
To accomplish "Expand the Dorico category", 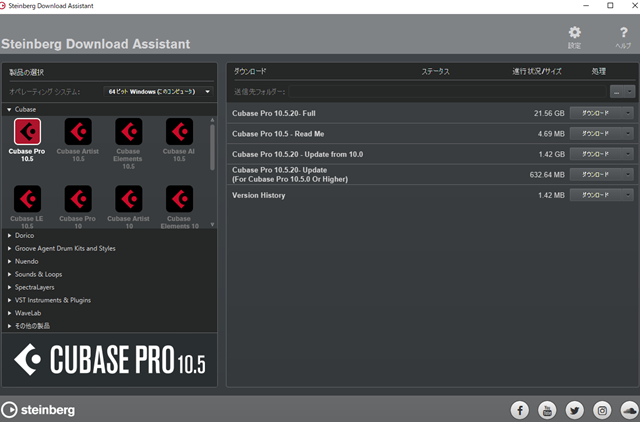I will click(x=10, y=235).
